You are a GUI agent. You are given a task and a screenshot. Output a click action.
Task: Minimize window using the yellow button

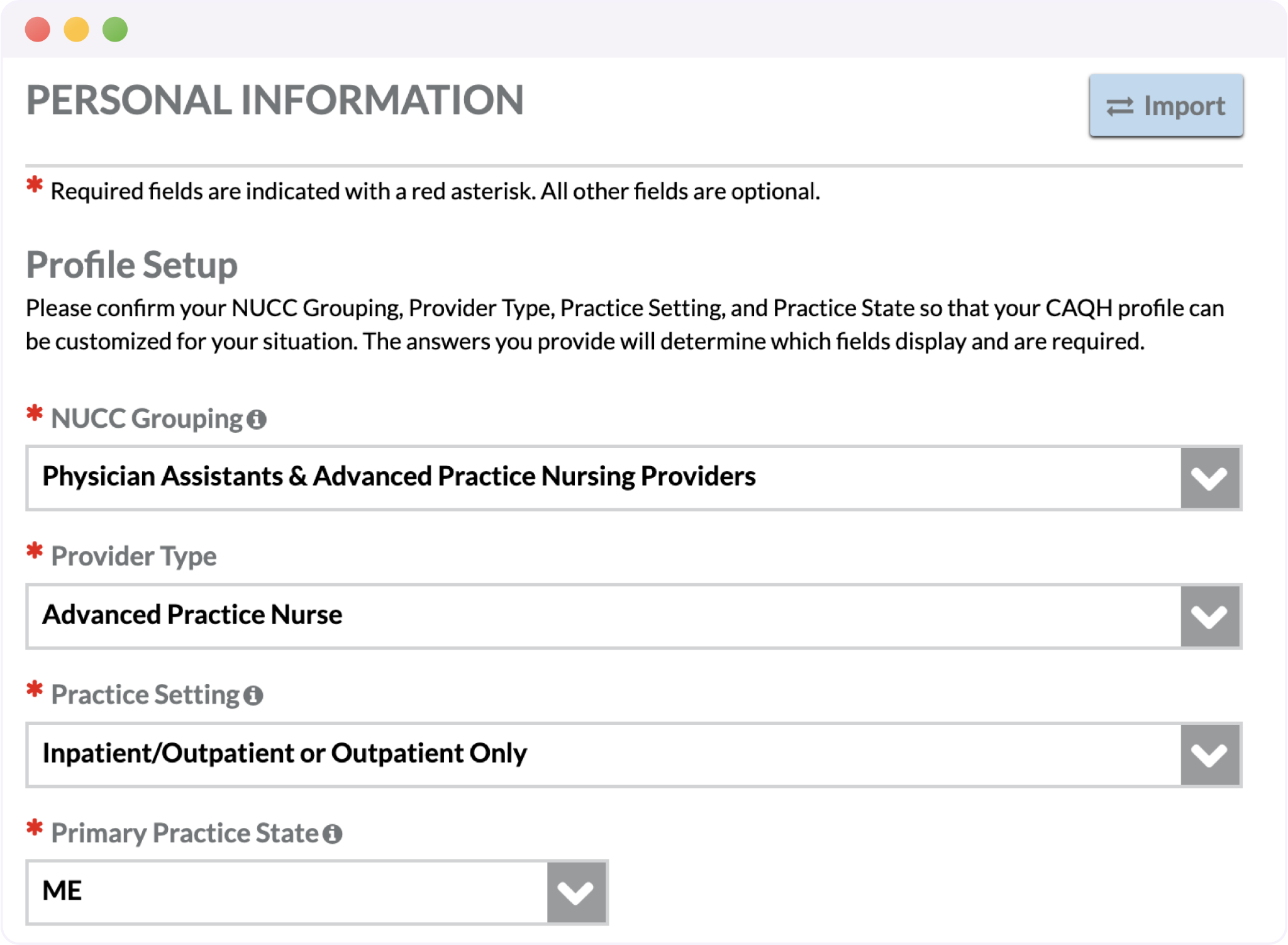[x=77, y=30]
